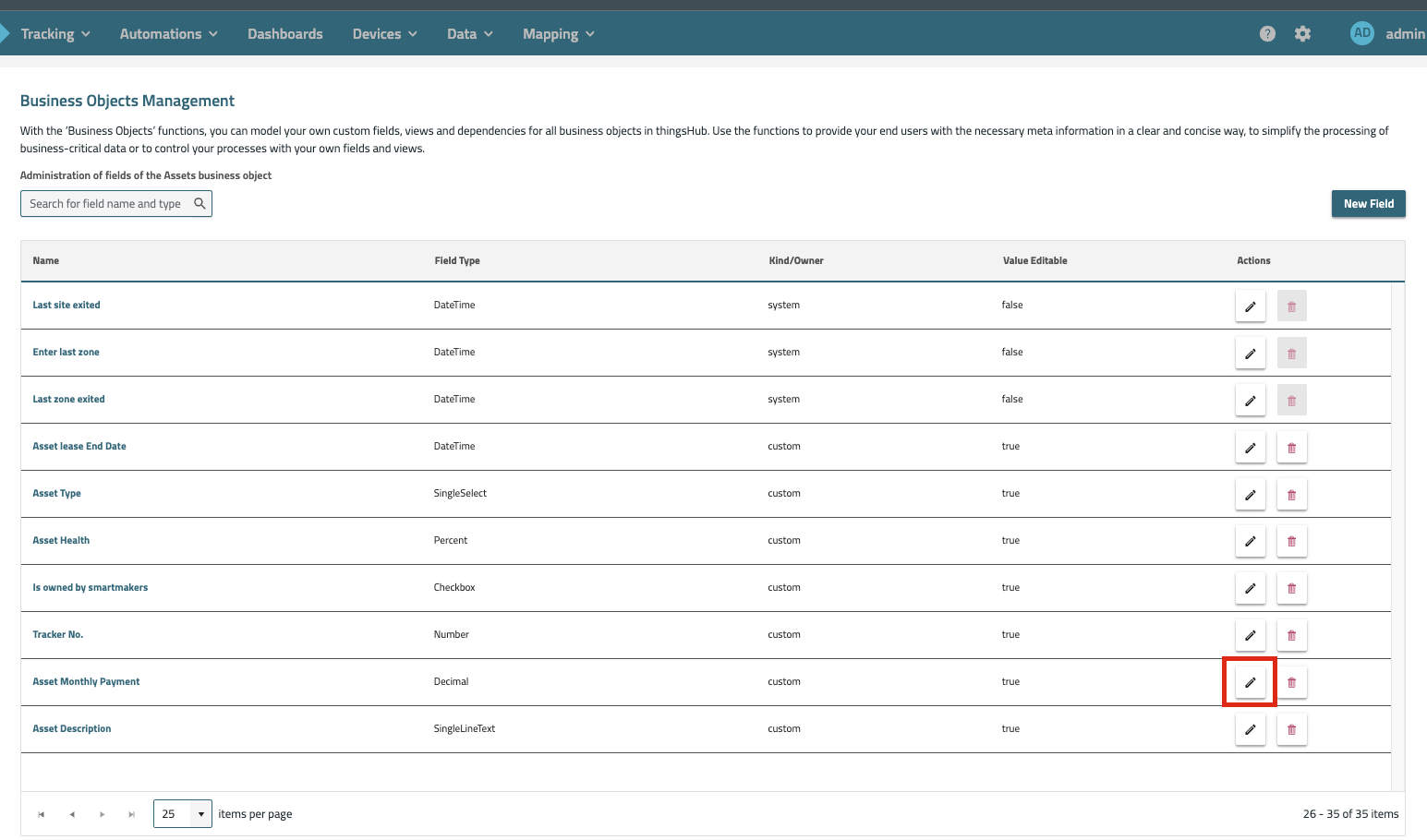Viewport: 1427px width, 840px height.
Task: Delete the Asset Health field
Action: (1291, 541)
